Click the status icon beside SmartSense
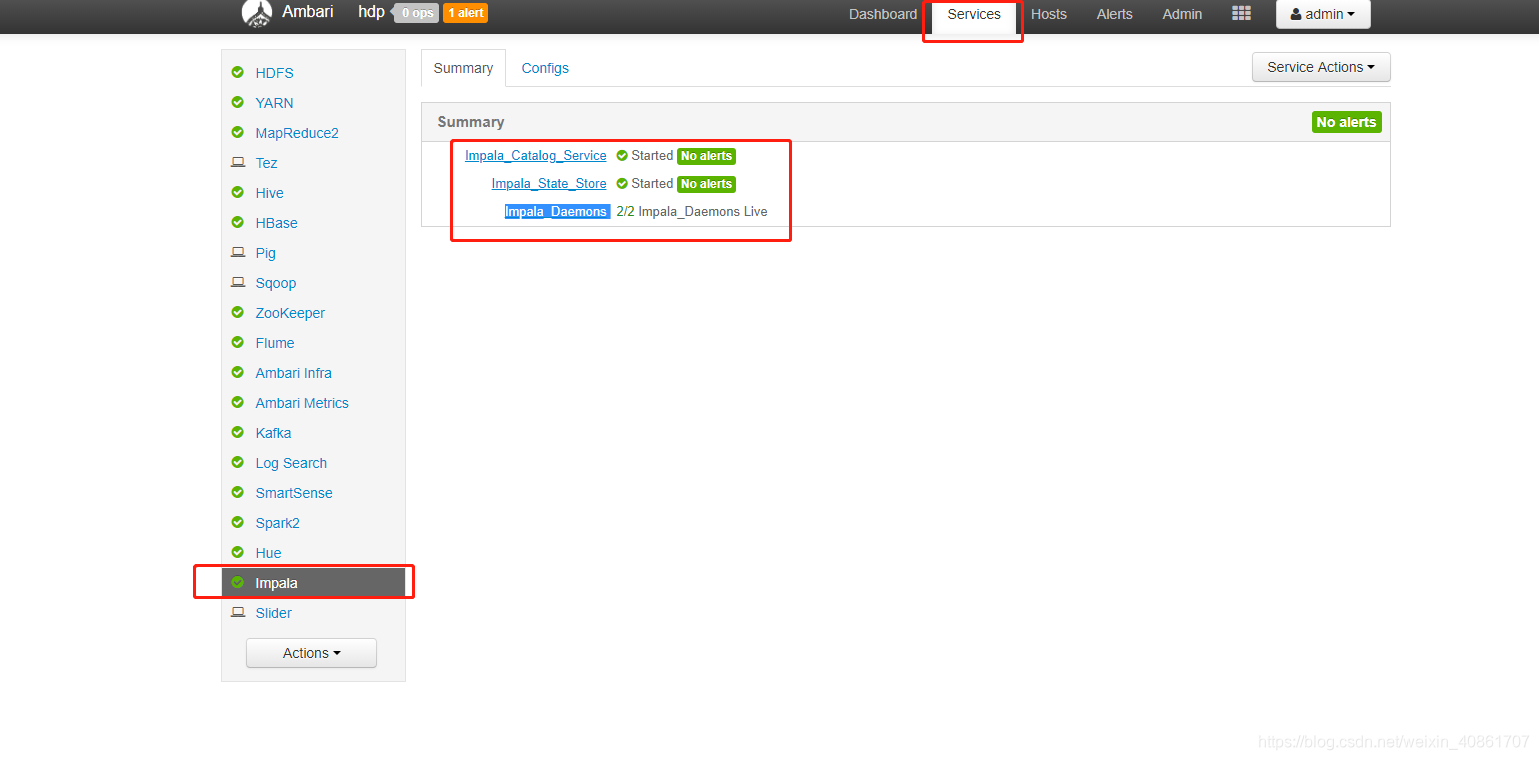 point(238,492)
